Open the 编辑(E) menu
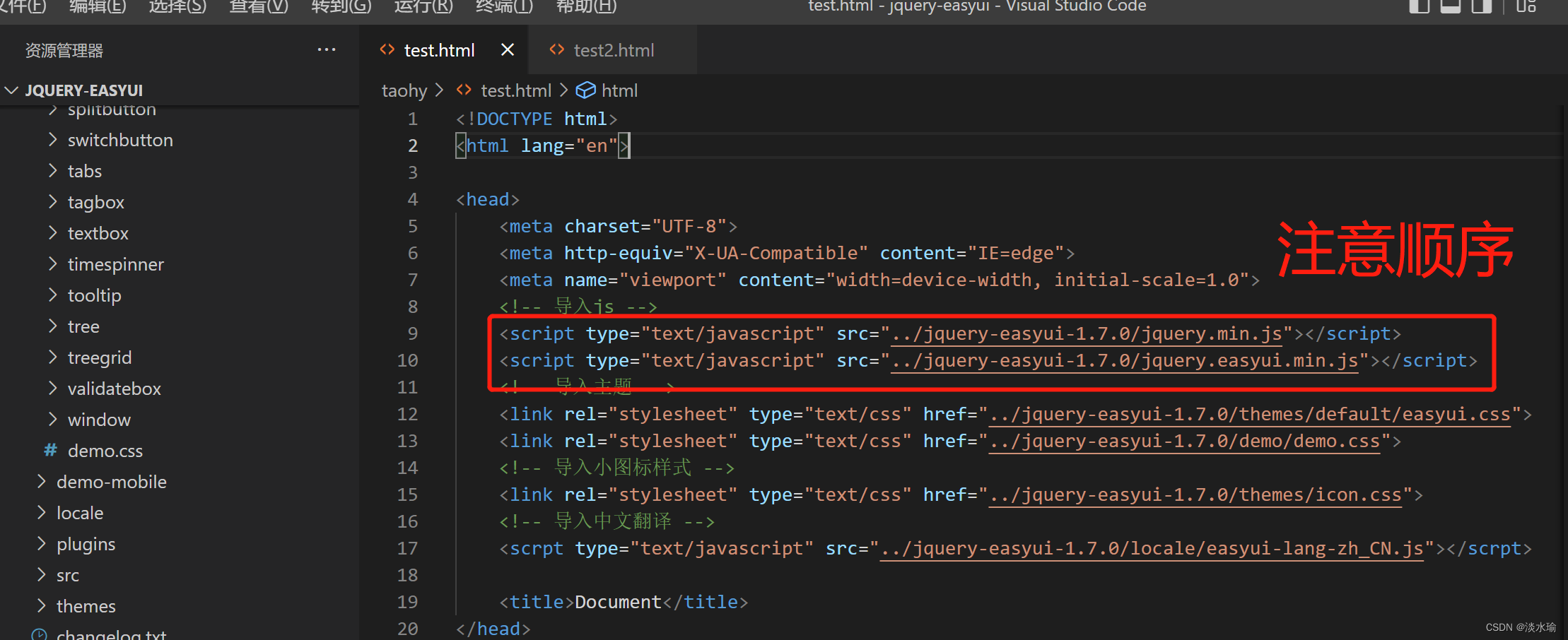This screenshot has width=1568, height=640. pyautogui.click(x=98, y=6)
